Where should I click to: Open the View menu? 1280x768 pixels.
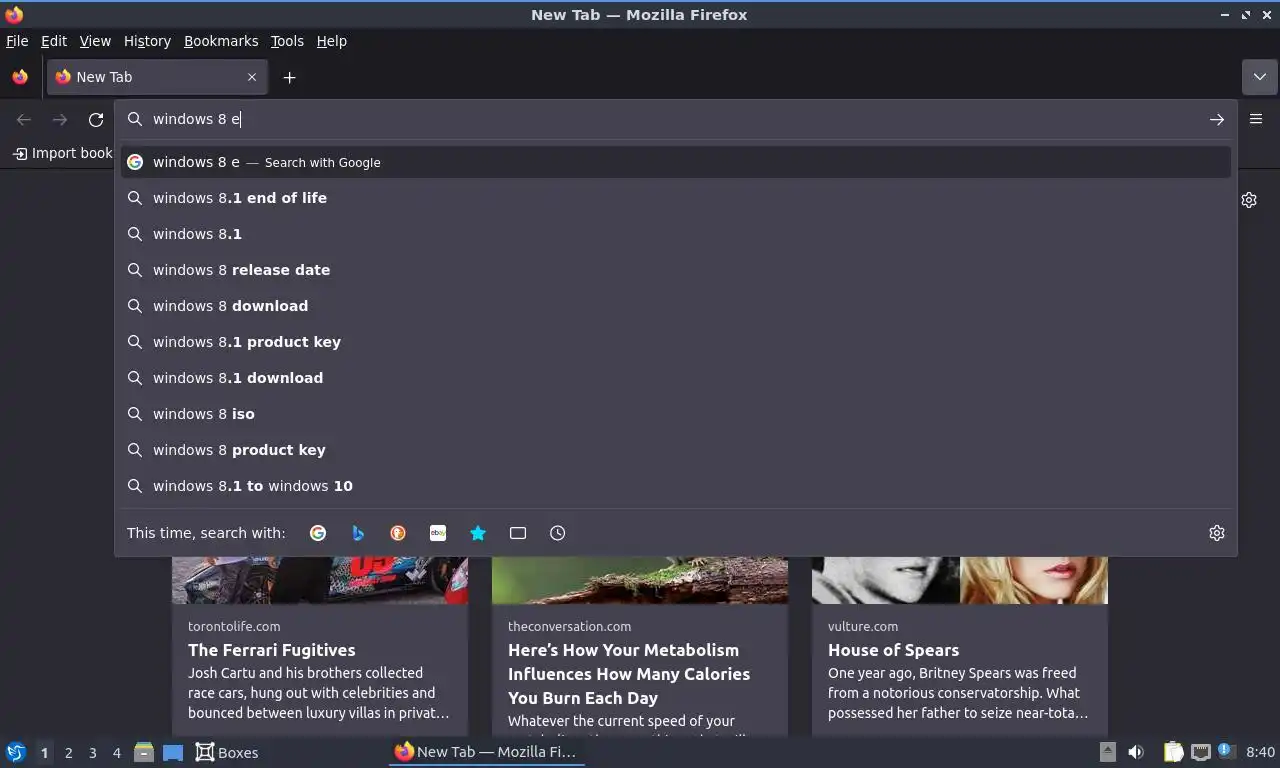(95, 41)
